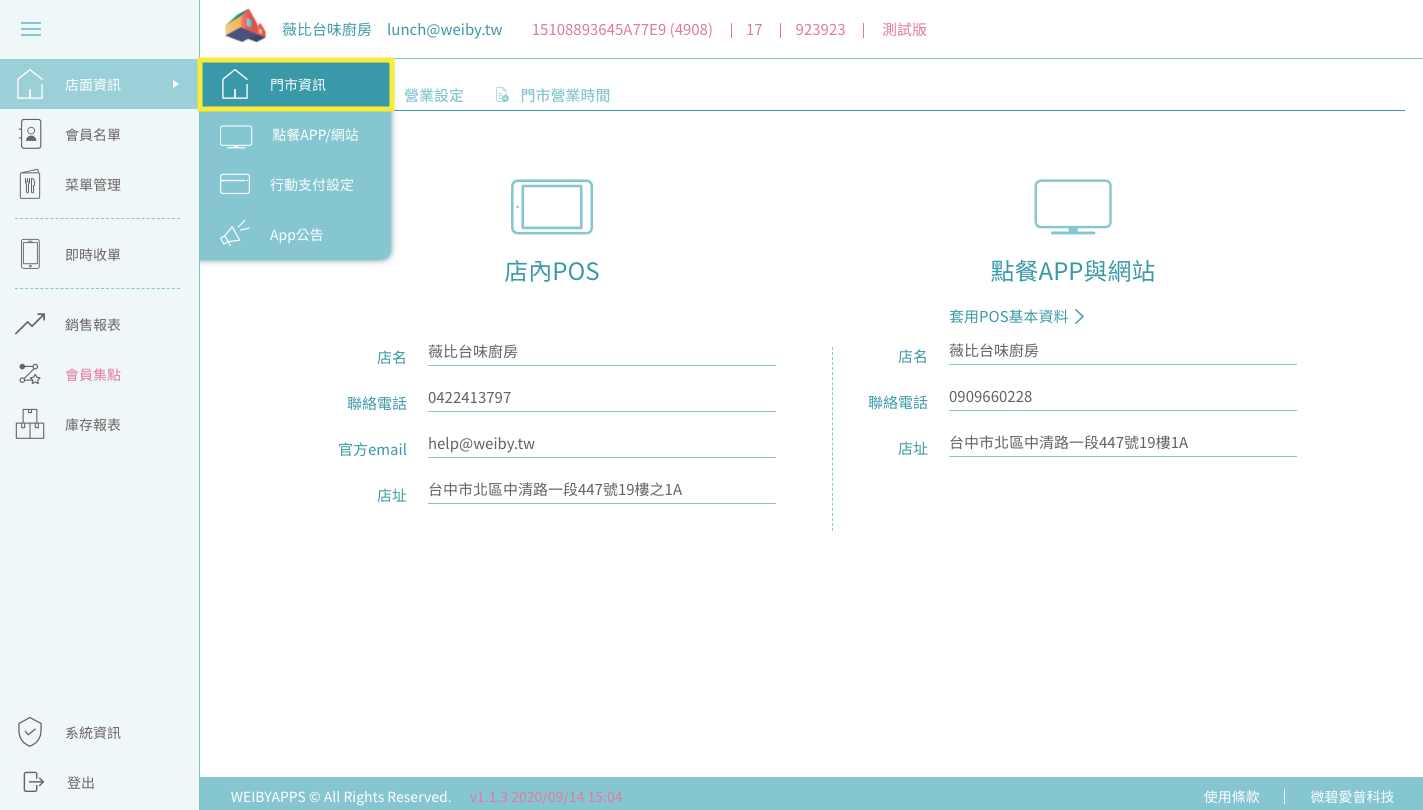Expand the 店面資訊 submenu arrow
The width and height of the screenshot is (1423, 810).
point(176,84)
